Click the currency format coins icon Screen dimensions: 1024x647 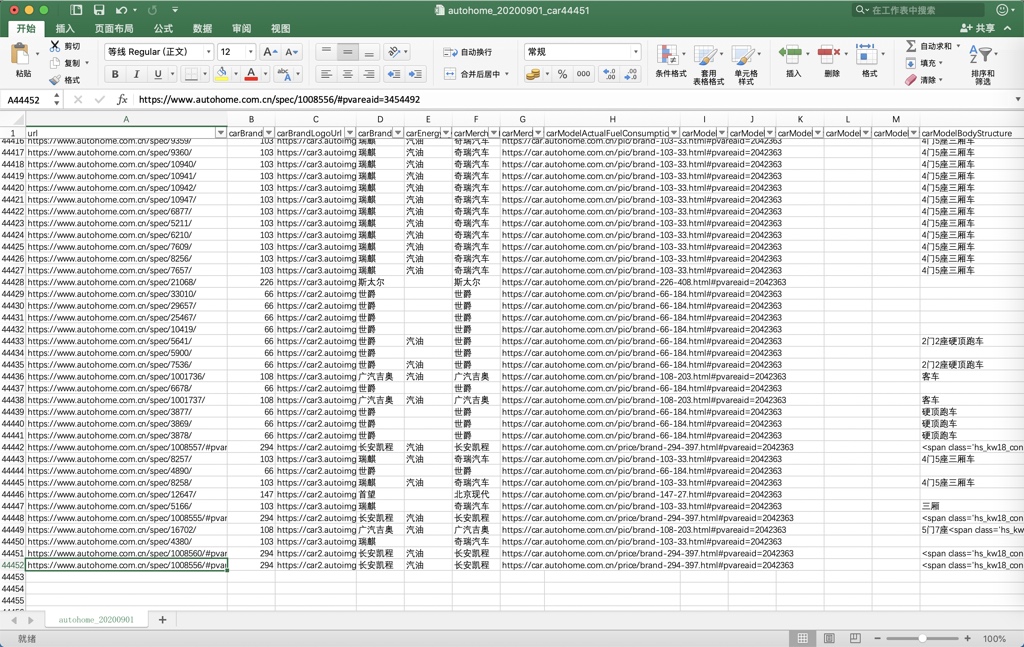533,74
